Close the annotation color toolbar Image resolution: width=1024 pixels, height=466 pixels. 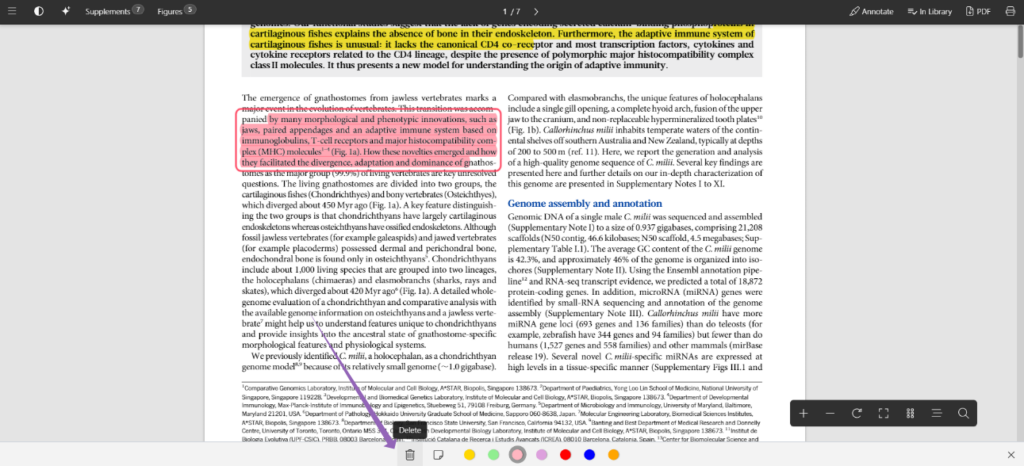[1010, 455]
